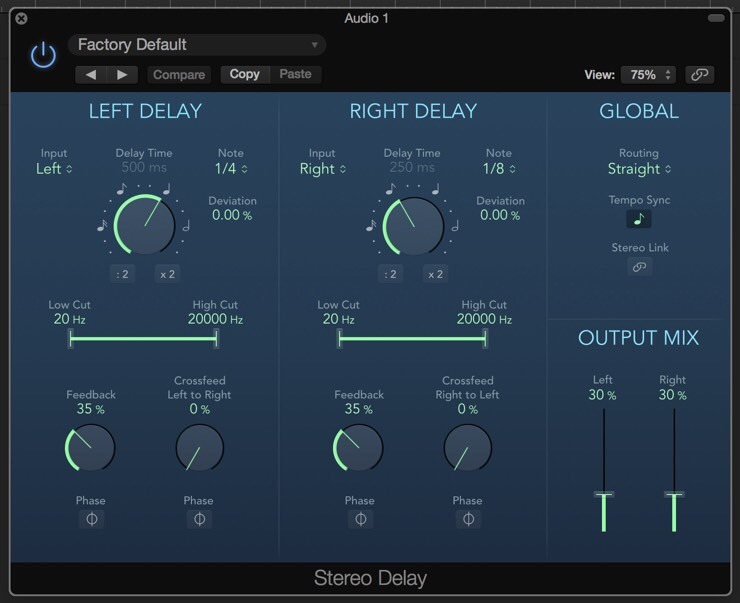This screenshot has height=603, width=740.
Task: Click the Left Delay Time knob
Action: pos(144,225)
